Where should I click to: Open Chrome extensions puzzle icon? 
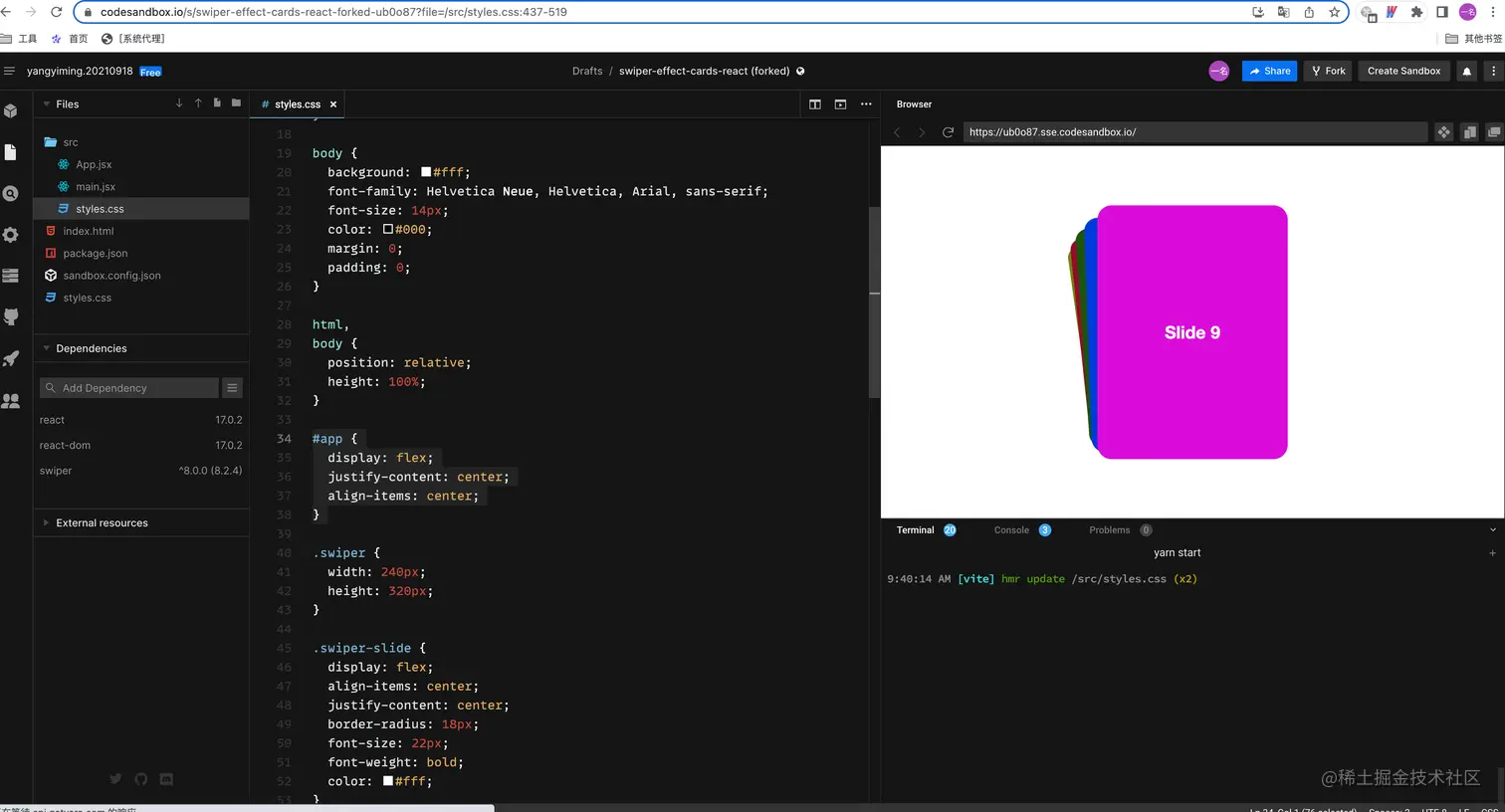[x=1416, y=12]
